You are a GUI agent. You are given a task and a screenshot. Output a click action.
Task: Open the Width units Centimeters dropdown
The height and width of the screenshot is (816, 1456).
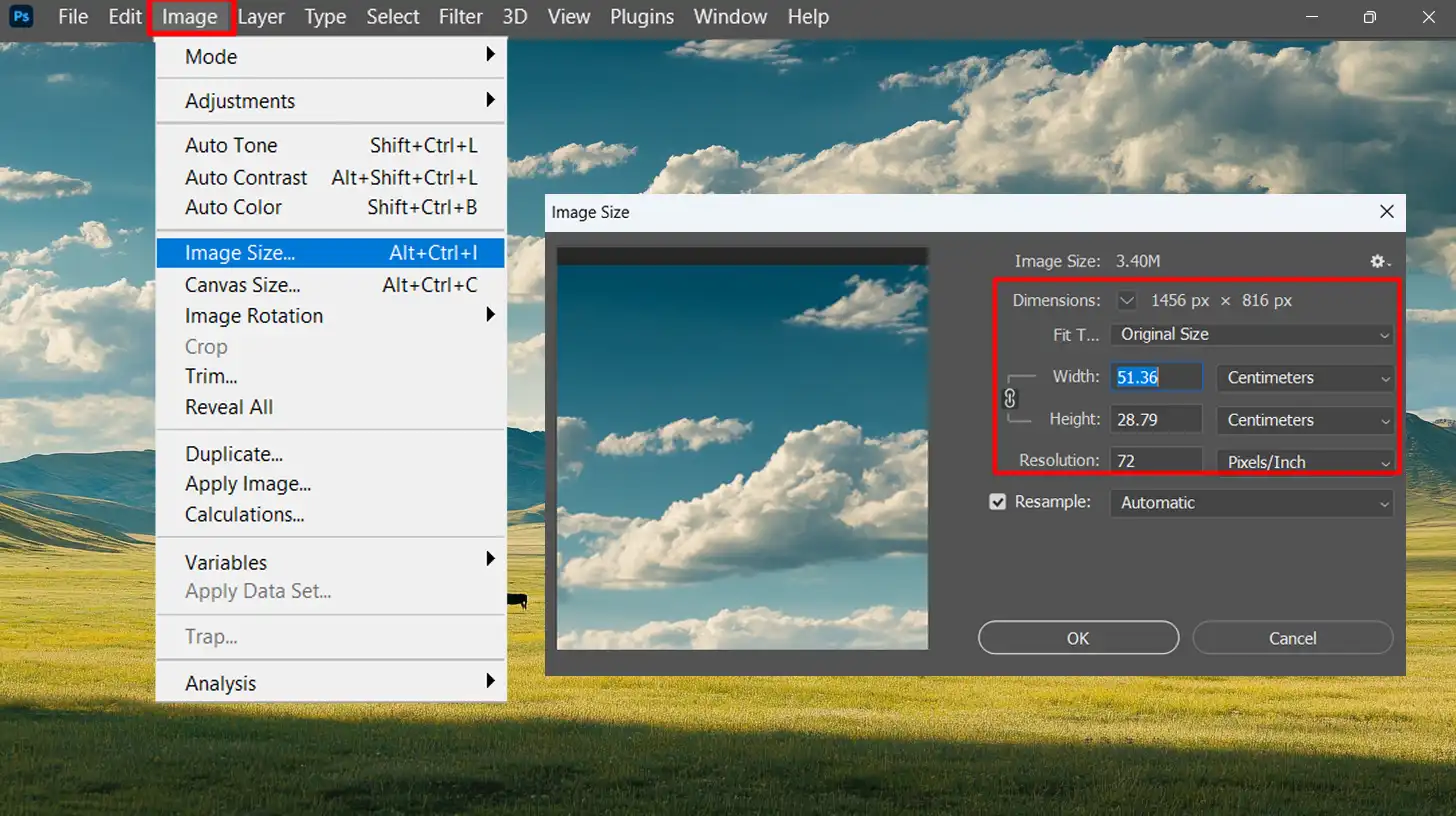pyautogui.click(x=1304, y=378)
